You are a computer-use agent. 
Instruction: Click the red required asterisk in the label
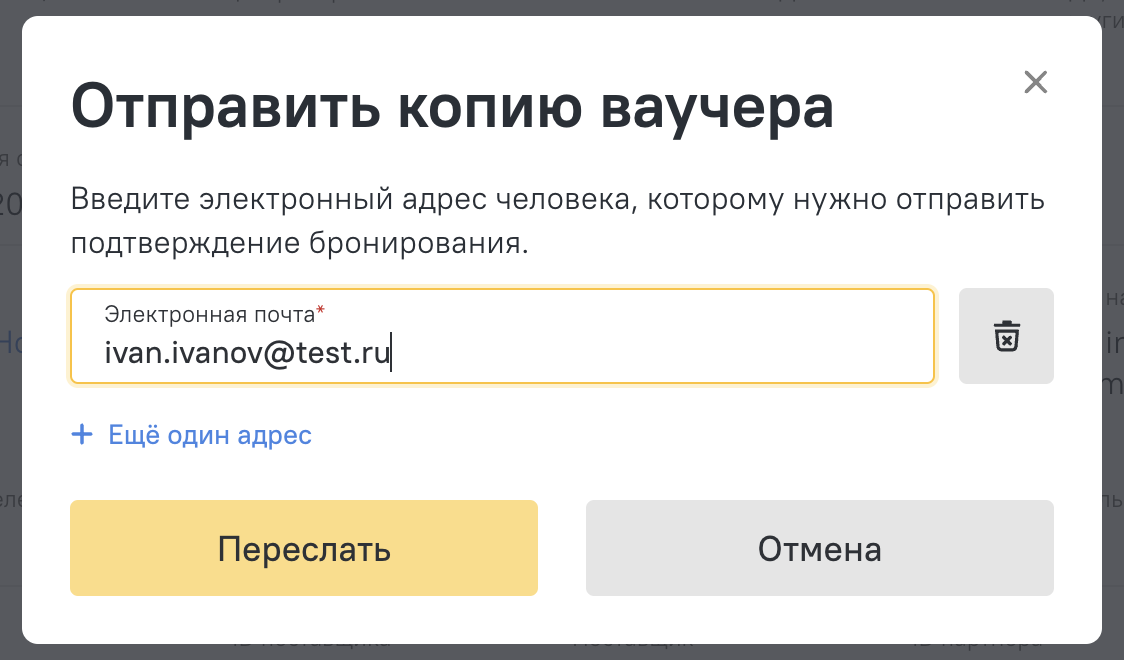[321, 312]
